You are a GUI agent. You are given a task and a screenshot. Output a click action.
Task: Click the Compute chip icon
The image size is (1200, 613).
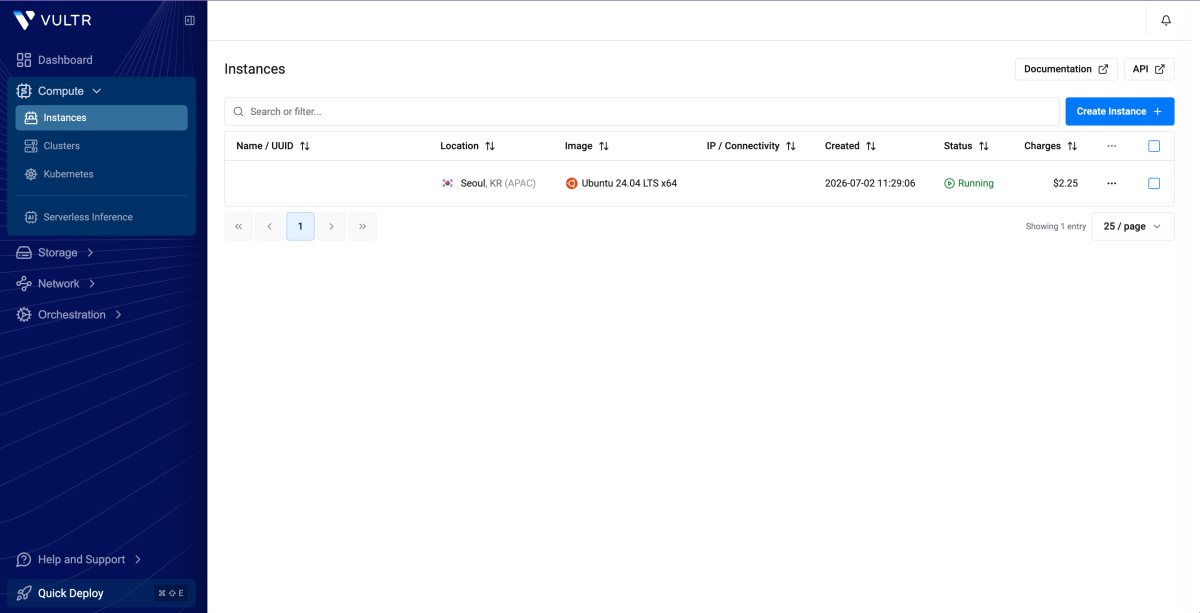[x=24, y=91]
